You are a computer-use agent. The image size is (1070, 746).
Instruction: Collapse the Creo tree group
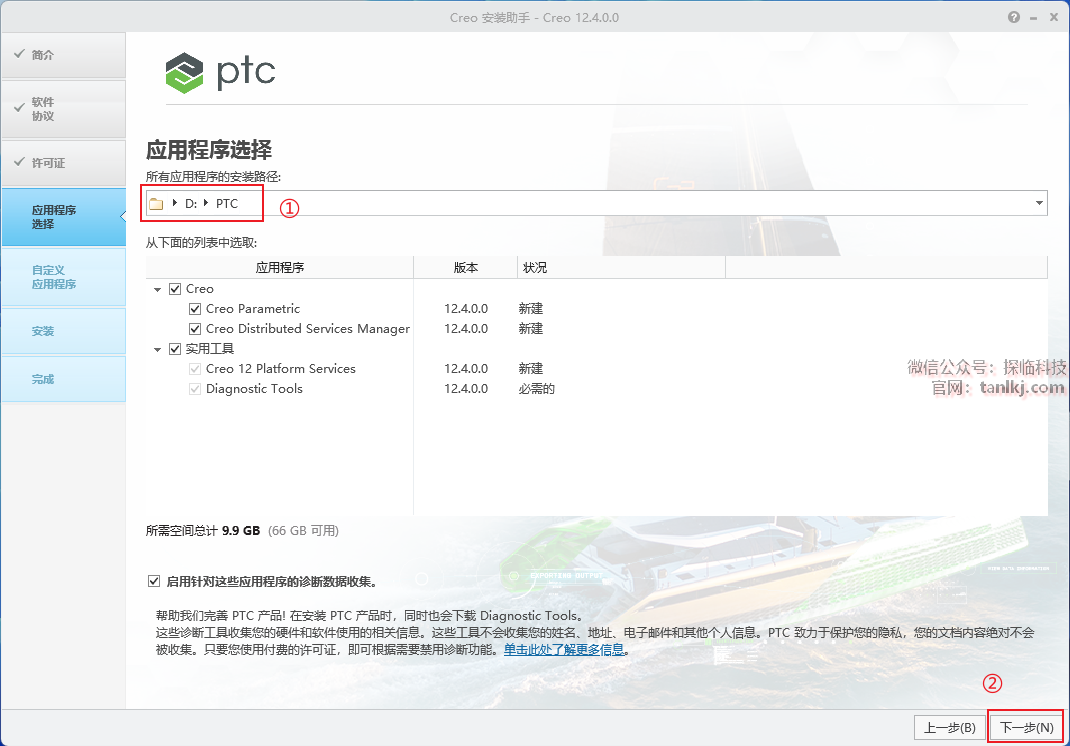158,290
